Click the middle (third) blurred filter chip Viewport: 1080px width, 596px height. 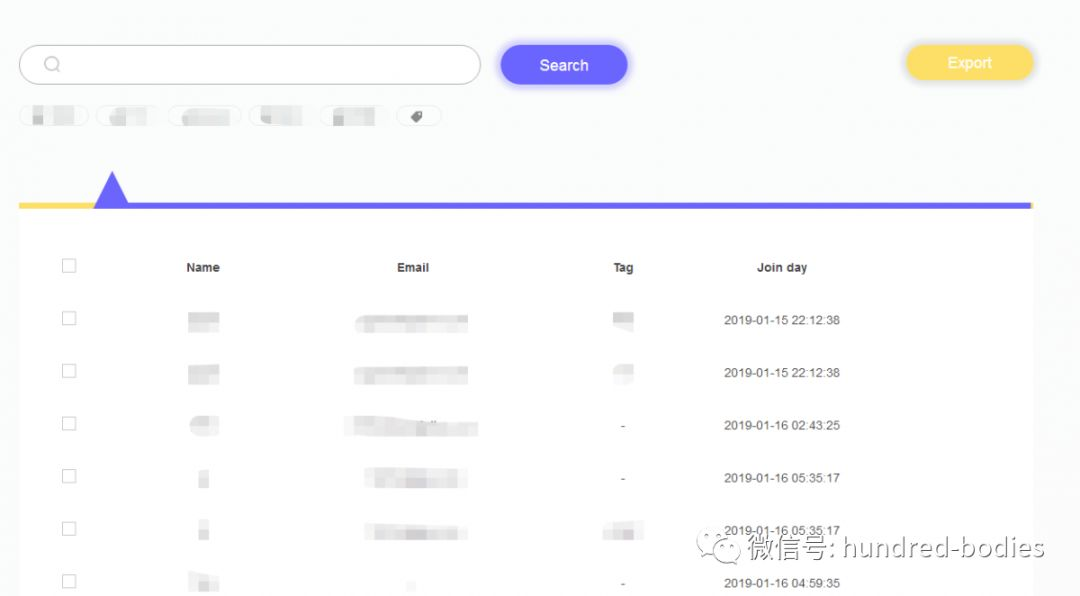[204, 117]
